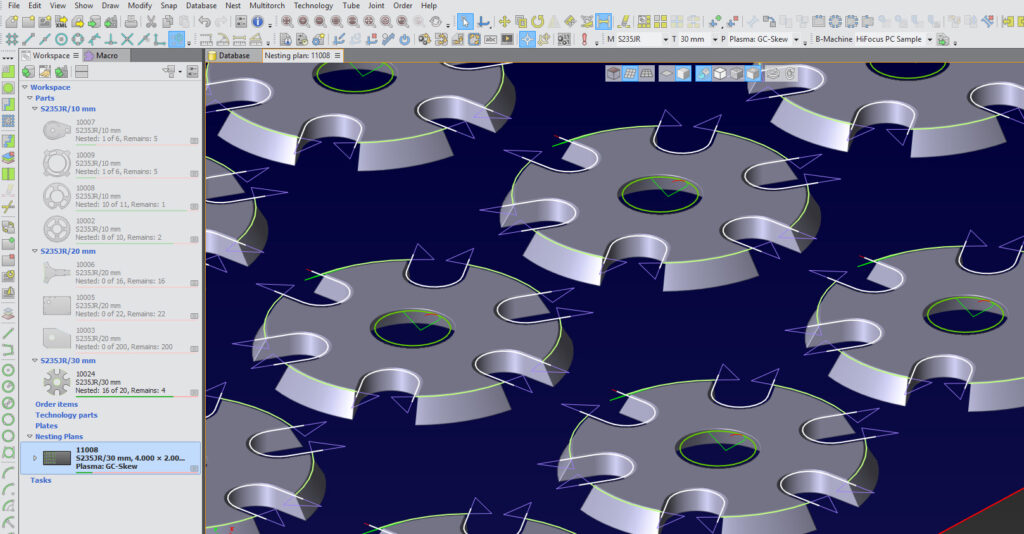Open the Technology parts link

pyautogui.click(x=66, y=415)
